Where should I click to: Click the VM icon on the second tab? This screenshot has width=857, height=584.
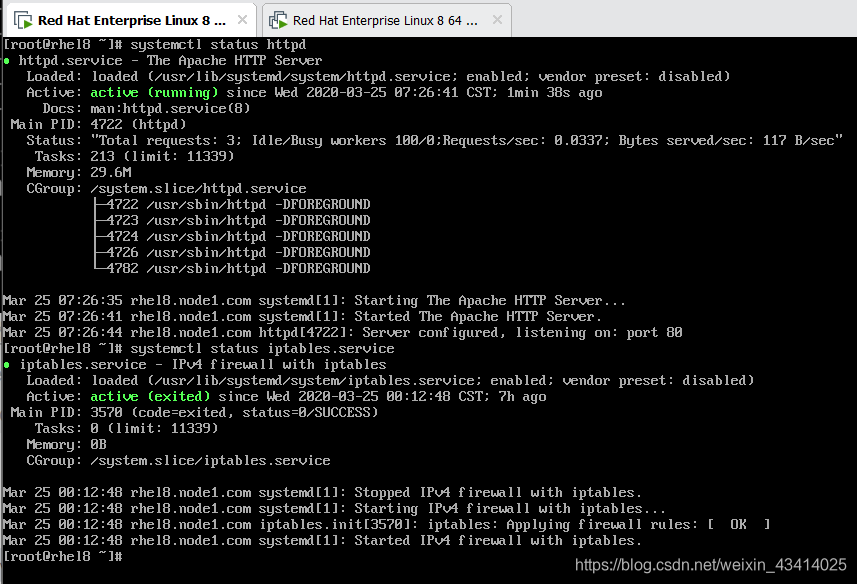coord(278,21)
